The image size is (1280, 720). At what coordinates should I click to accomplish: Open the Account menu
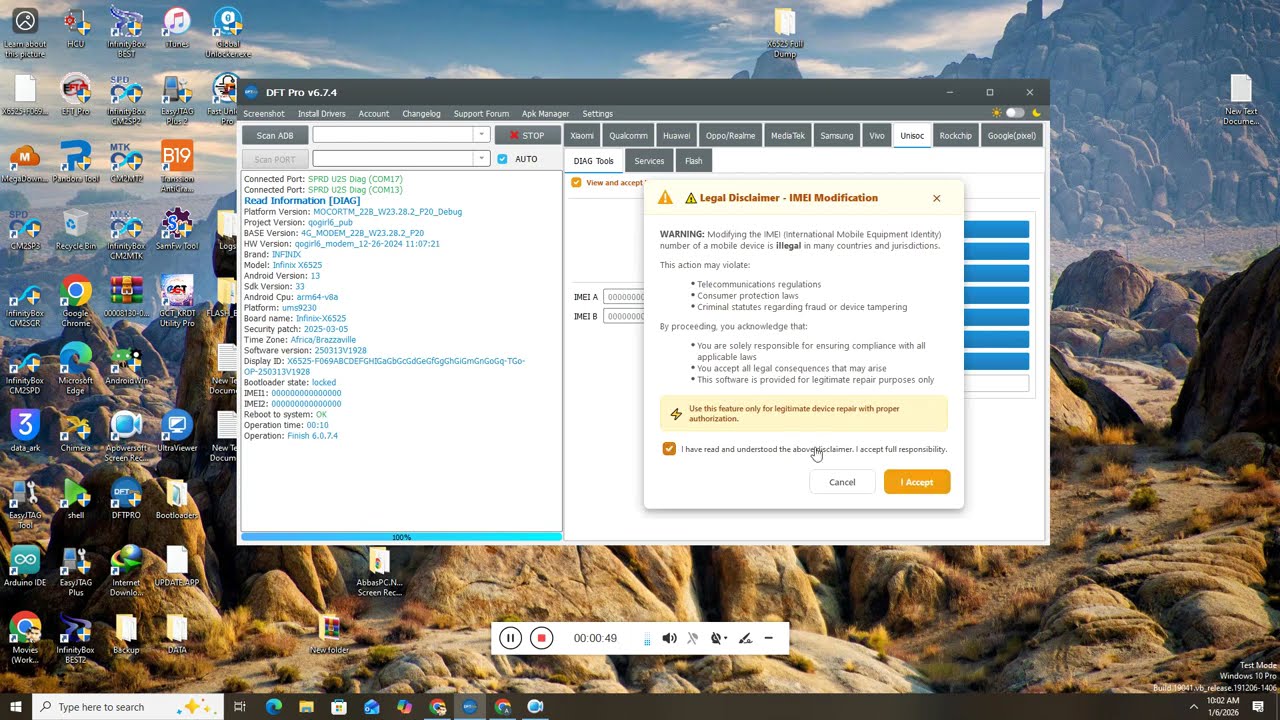point(374,113)
